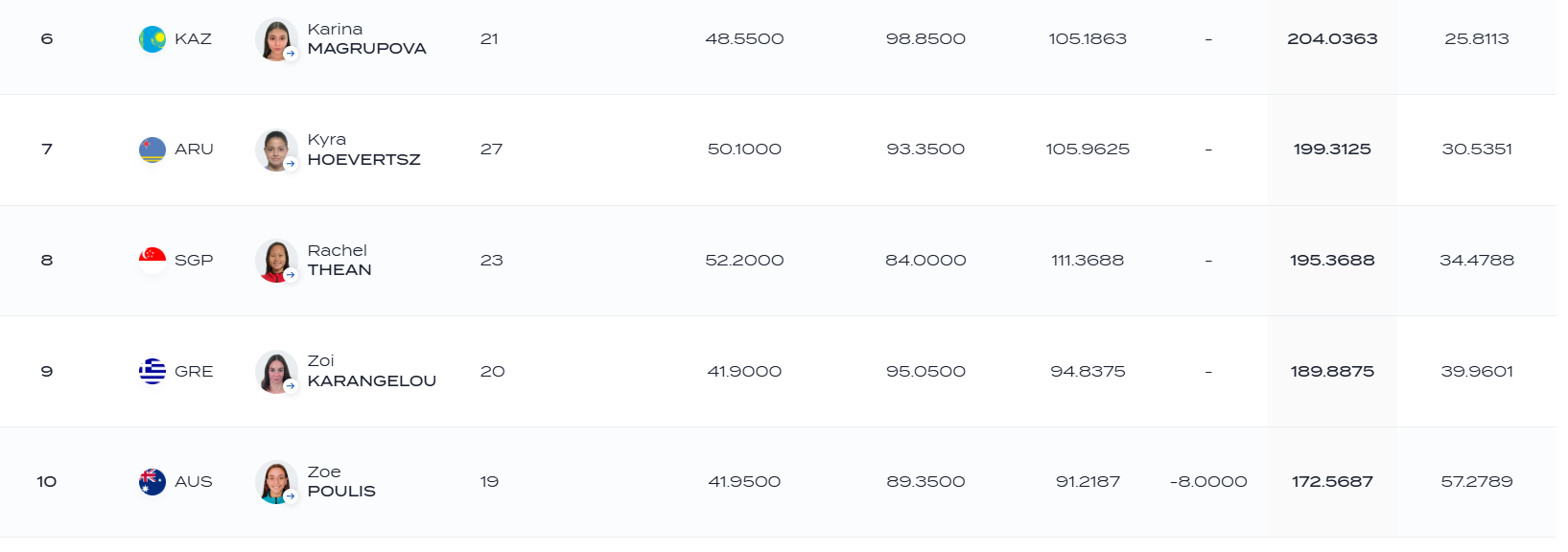Select rank 10 row number
Viewport: 1568px width, 552px height.
(x=47, y=482)
